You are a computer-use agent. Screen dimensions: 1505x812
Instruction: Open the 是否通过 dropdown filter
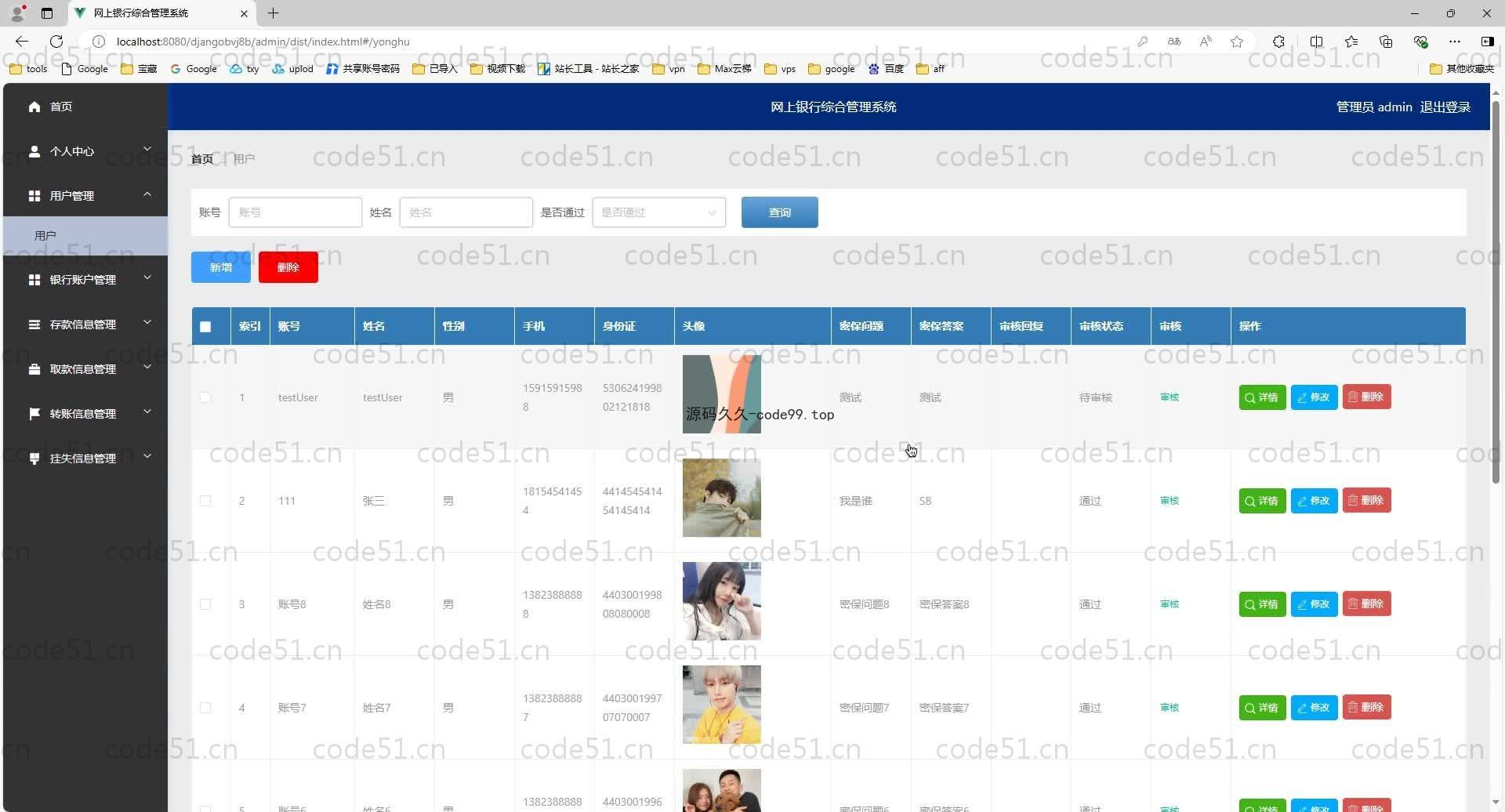658,212
